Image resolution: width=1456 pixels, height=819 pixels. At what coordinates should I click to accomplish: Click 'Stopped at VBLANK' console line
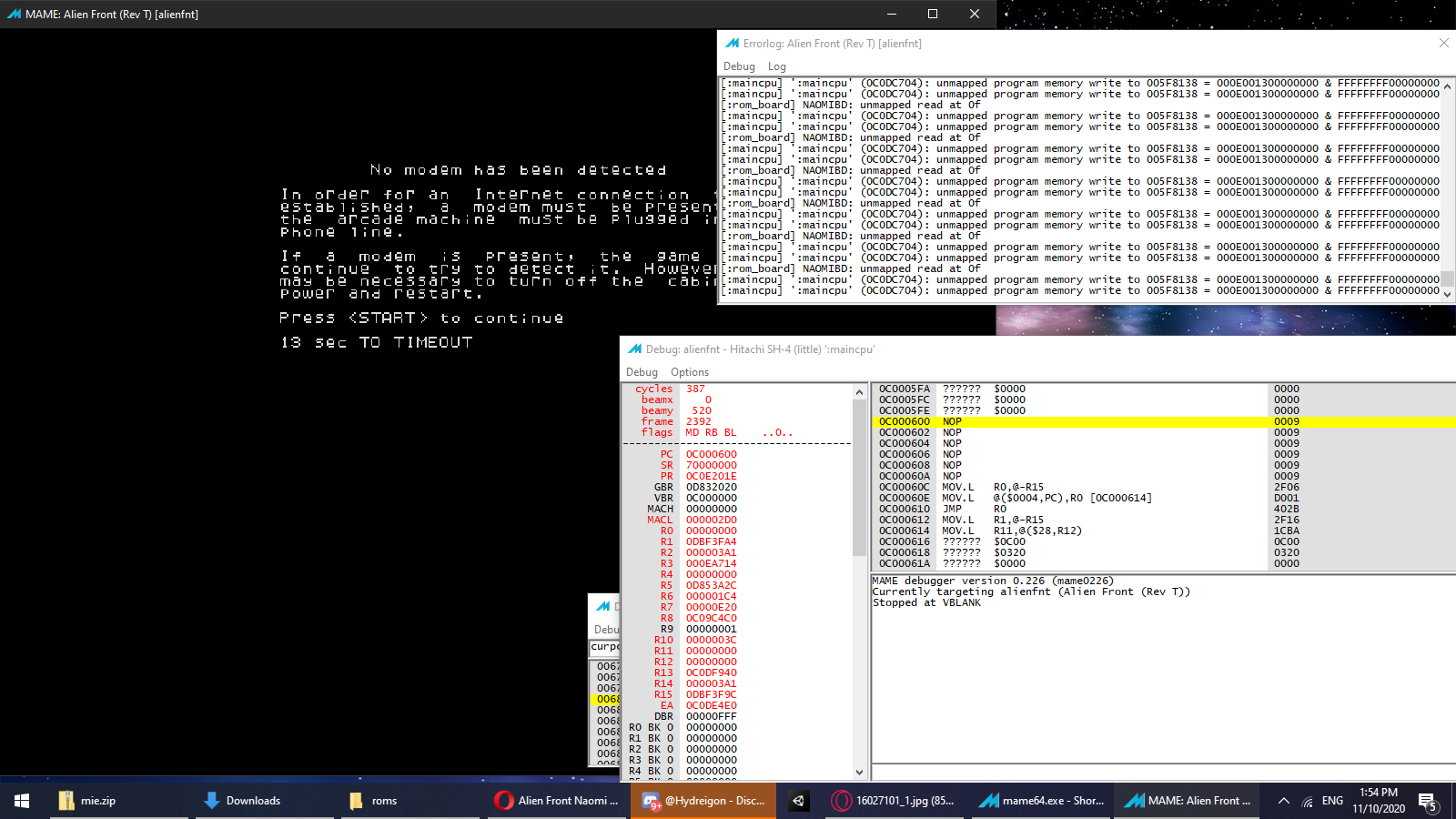coord(926,602)
